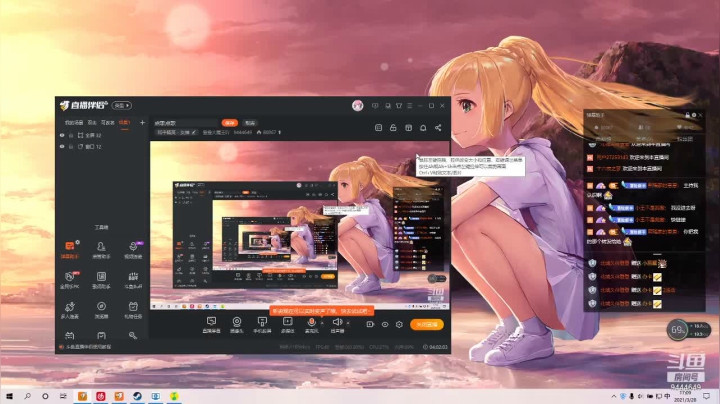Toggle preview visibility with bottom eye icon
The height and width of the screenshot is (404, 720).
385,324
